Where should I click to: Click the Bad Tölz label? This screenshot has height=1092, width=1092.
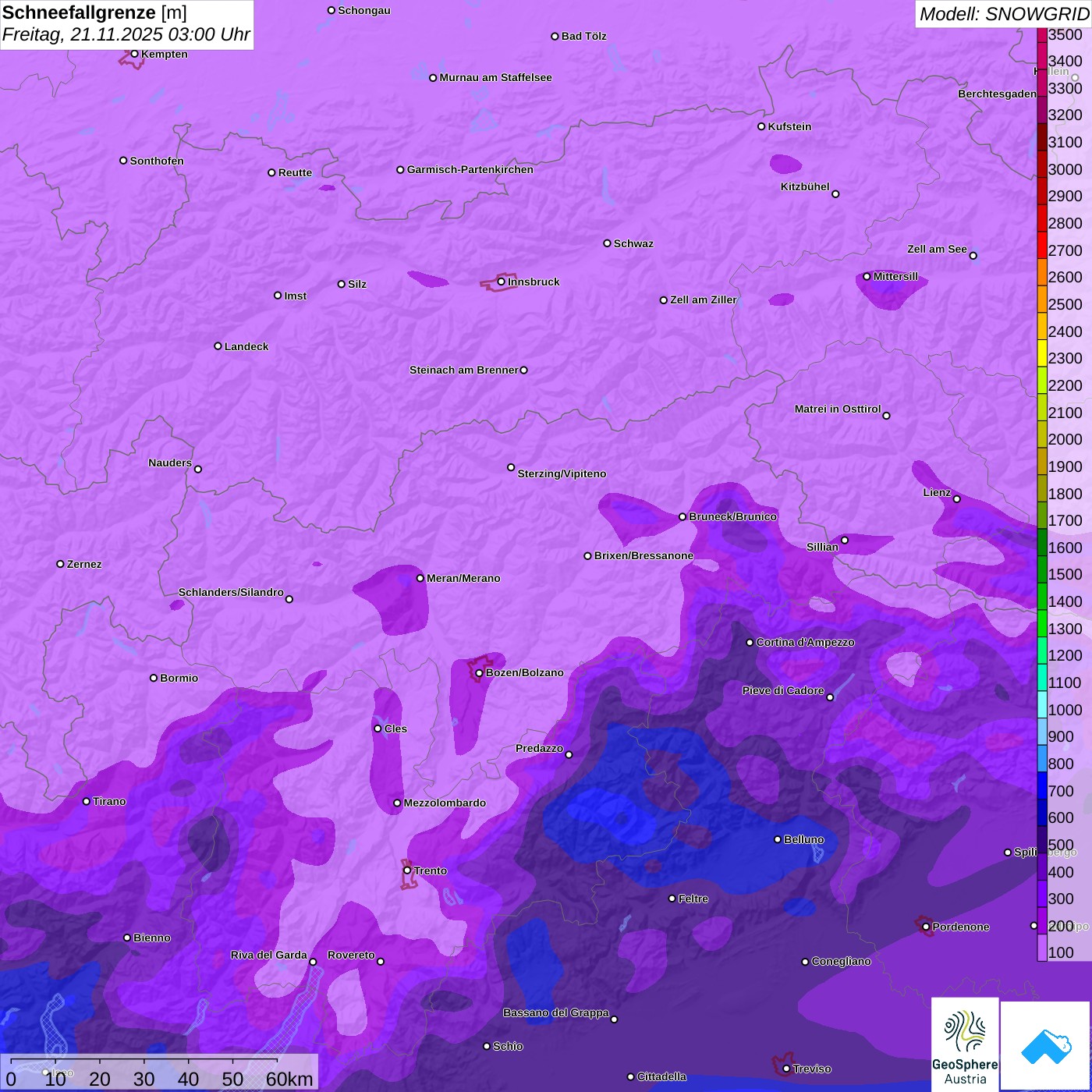click(x=584, y=36)
